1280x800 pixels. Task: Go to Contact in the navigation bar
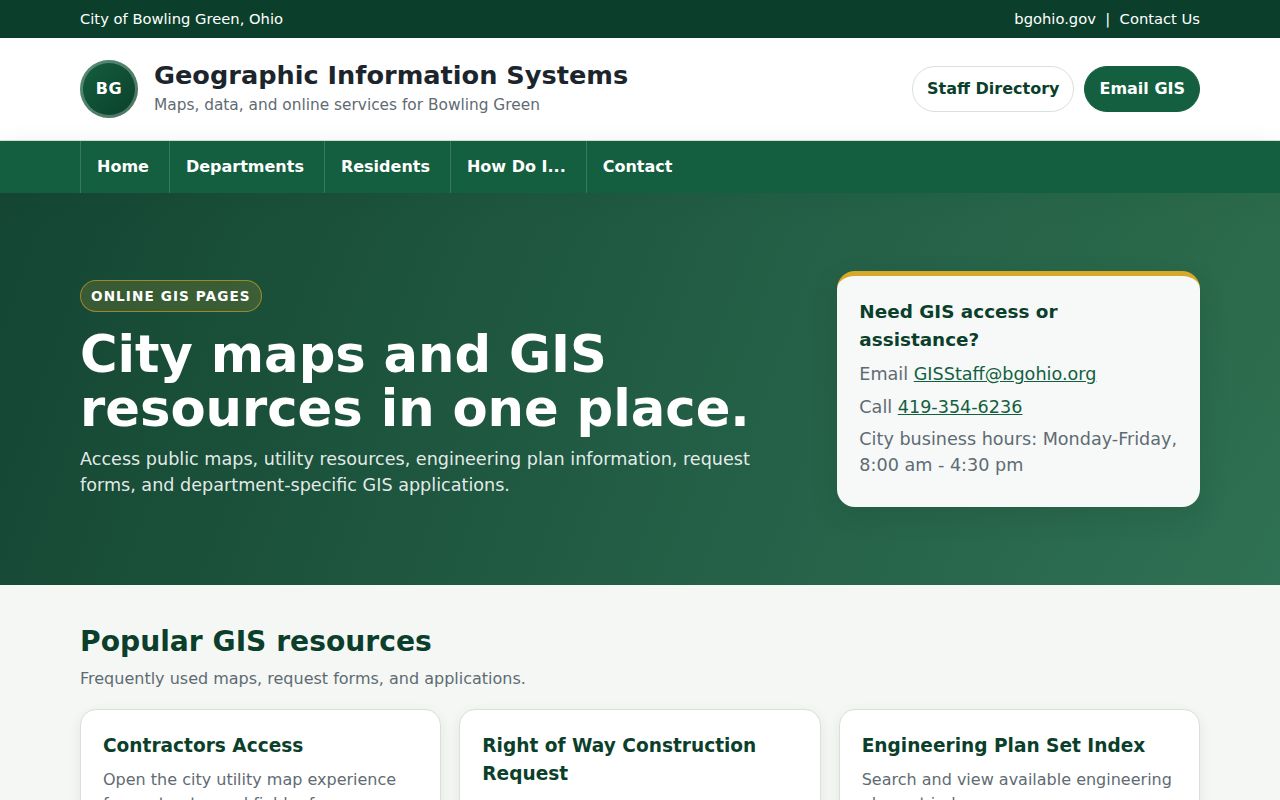(x=637, y=167)
